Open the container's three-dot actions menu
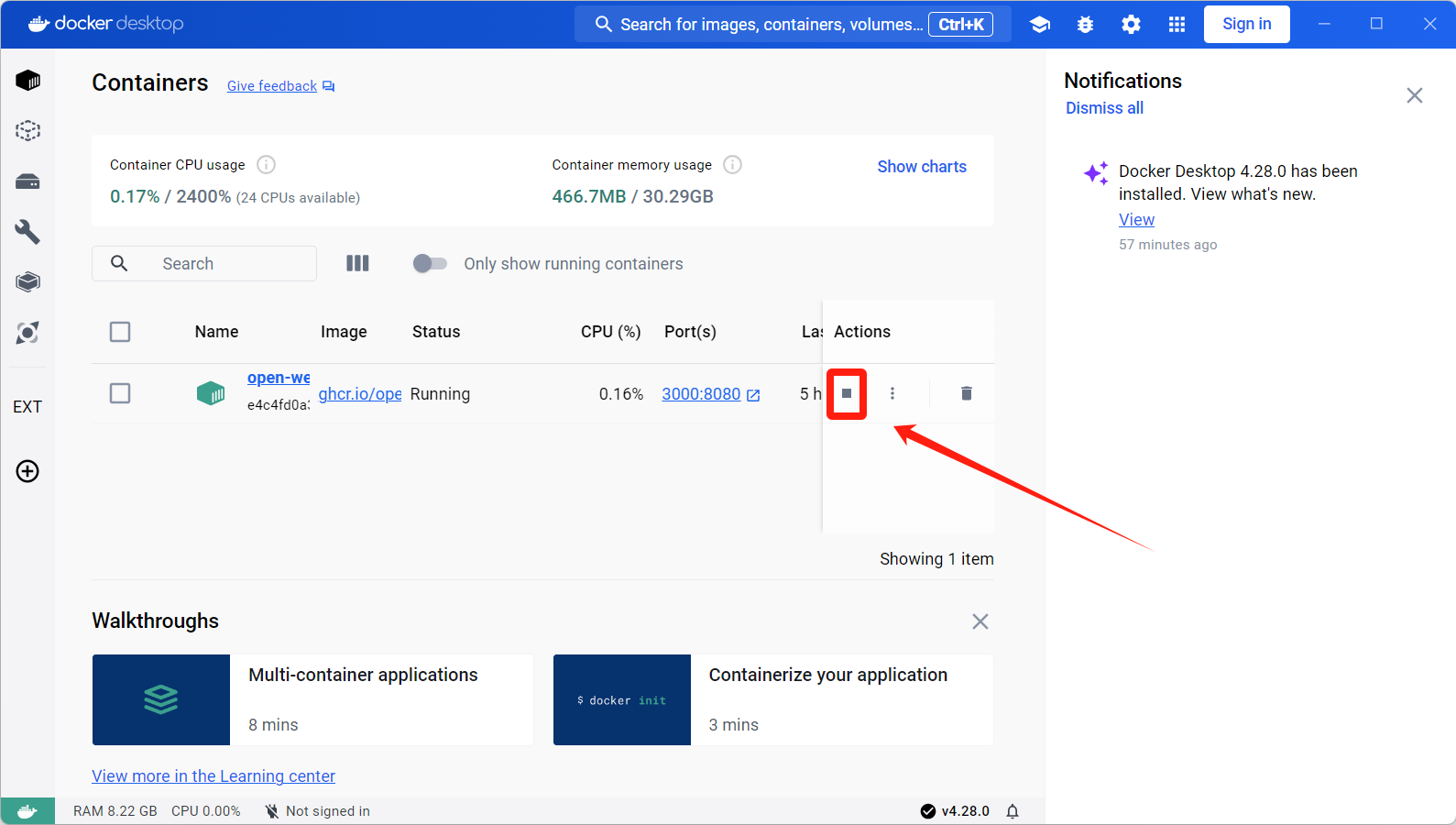 pos(892,393)
